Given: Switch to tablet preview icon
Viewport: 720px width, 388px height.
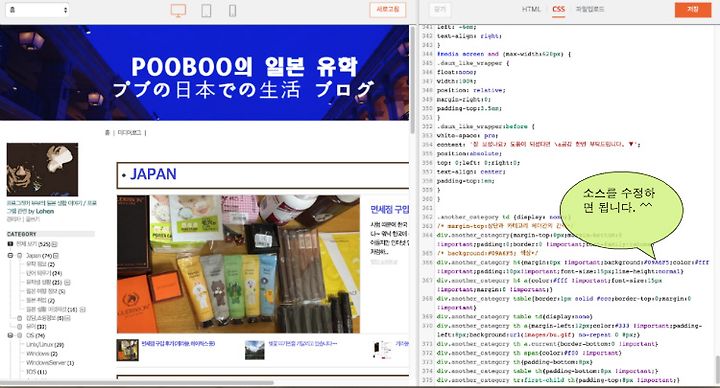Looking at the screenshot, I should coord(206,10).
